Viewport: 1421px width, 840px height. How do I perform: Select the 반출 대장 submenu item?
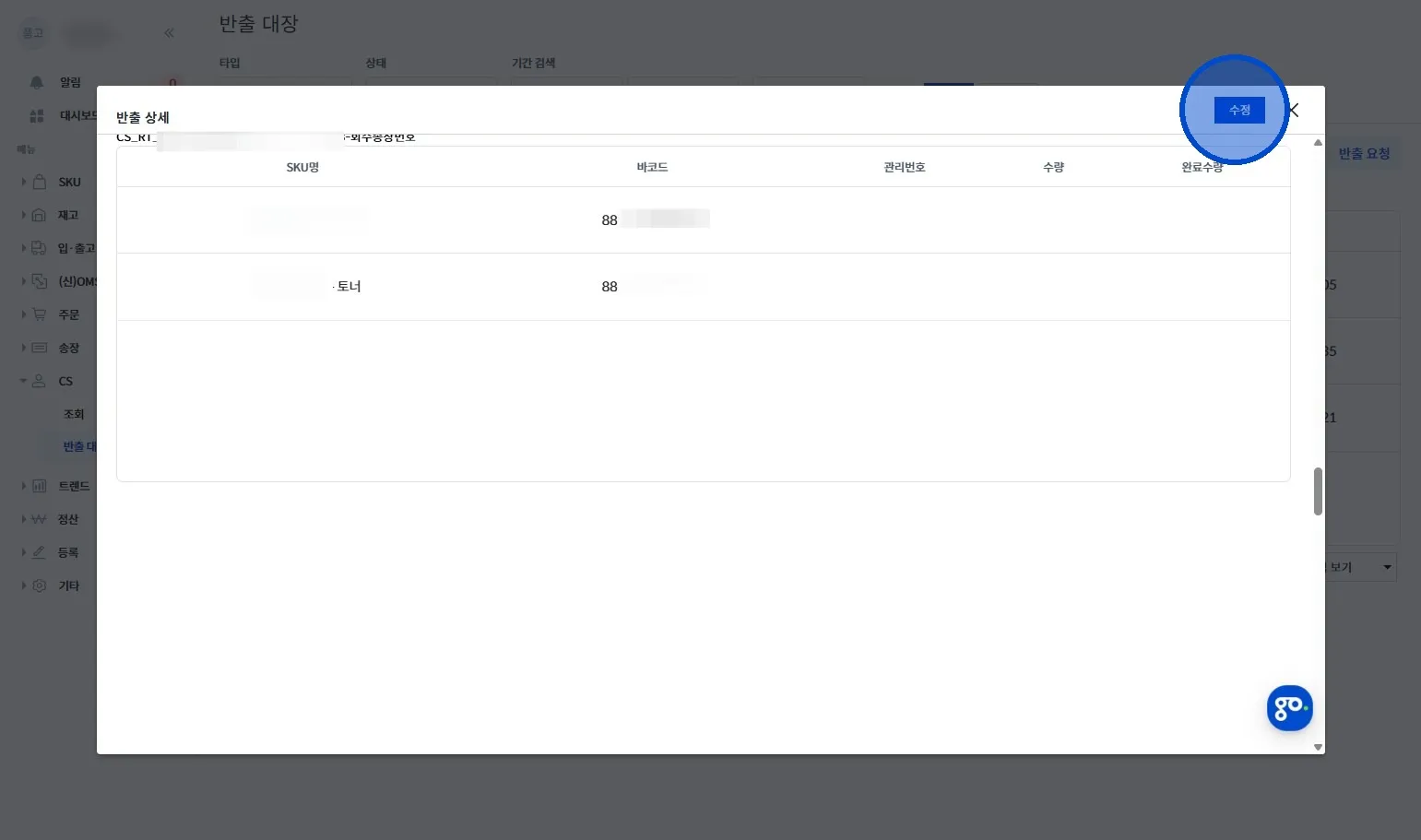pos(79,446)
